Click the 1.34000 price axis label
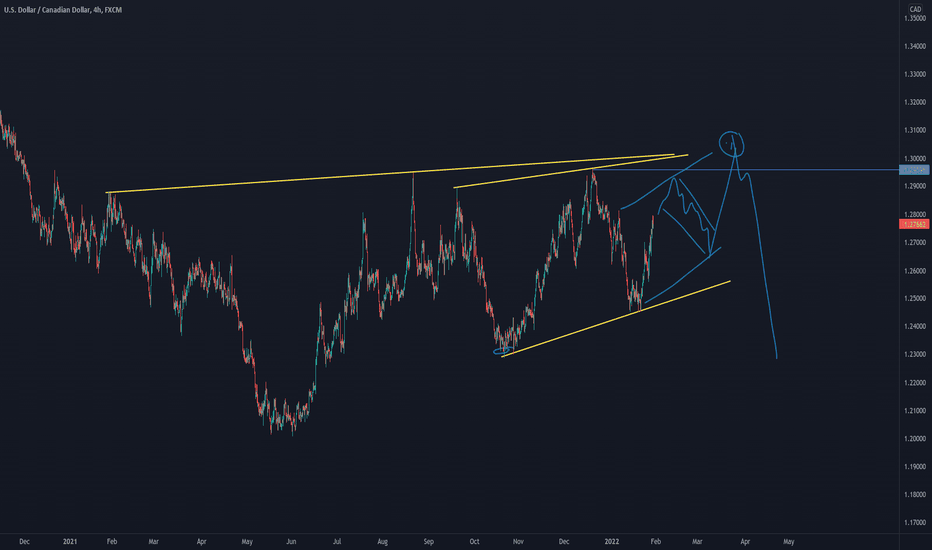Viewport: 932px width, 550px height. 915,46
